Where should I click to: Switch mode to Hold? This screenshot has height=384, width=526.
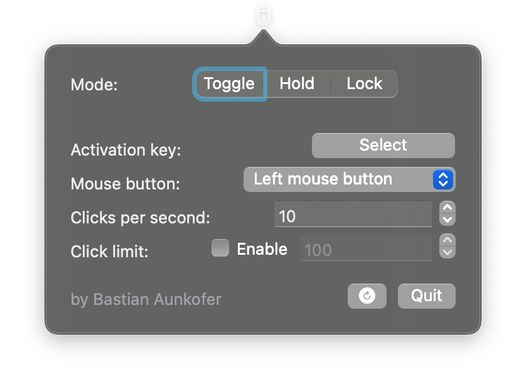[297, 84]
